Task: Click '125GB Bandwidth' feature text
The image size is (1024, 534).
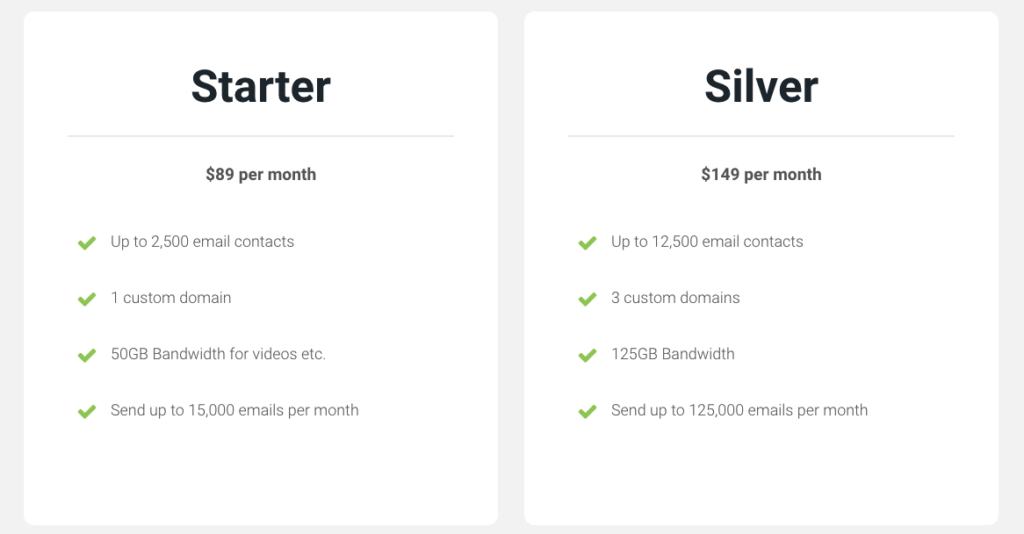Action: point(673,354)
